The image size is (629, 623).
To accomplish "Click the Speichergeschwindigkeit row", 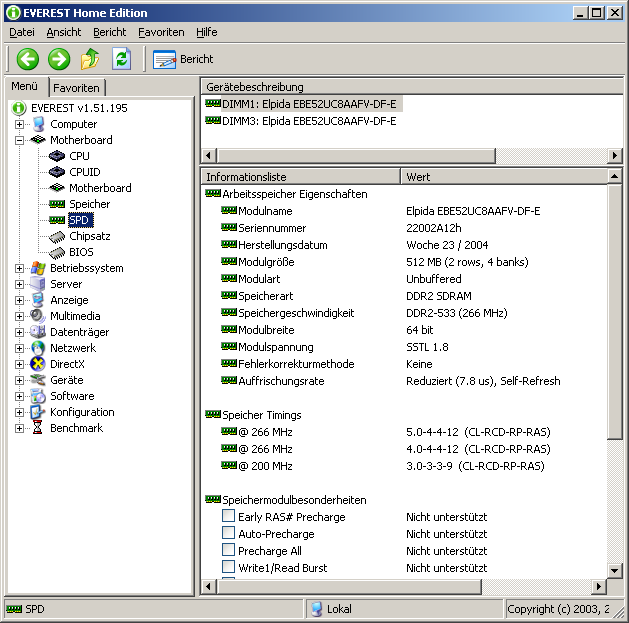I will [404, 313].
